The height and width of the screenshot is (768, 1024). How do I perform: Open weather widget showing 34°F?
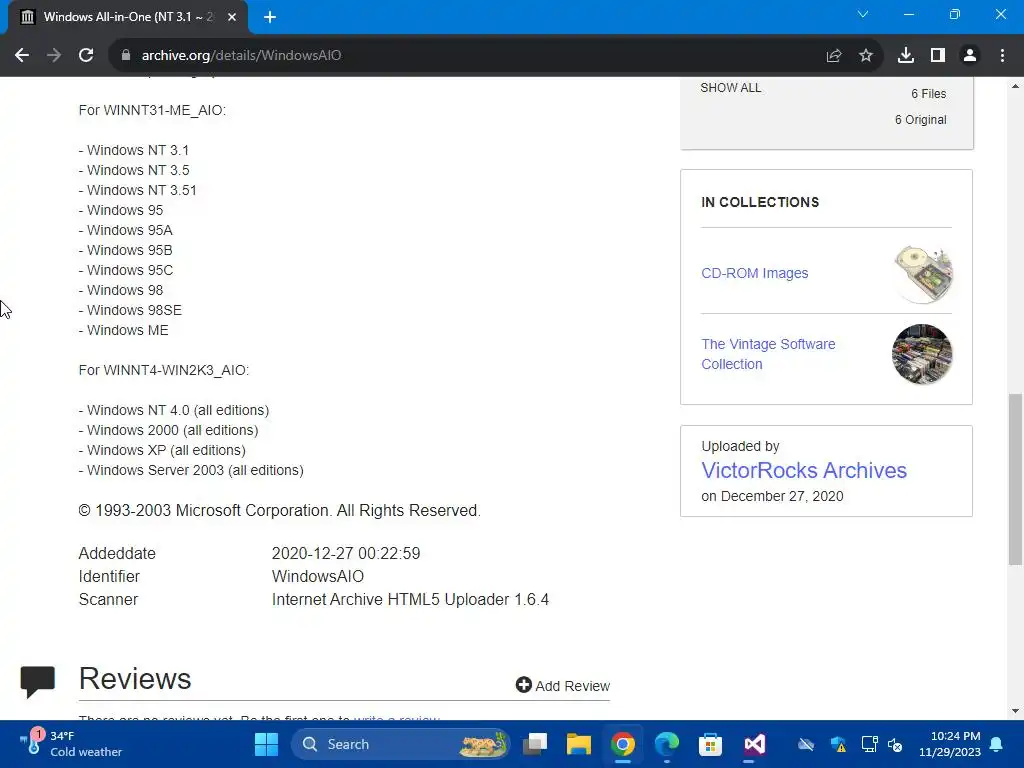71,744
